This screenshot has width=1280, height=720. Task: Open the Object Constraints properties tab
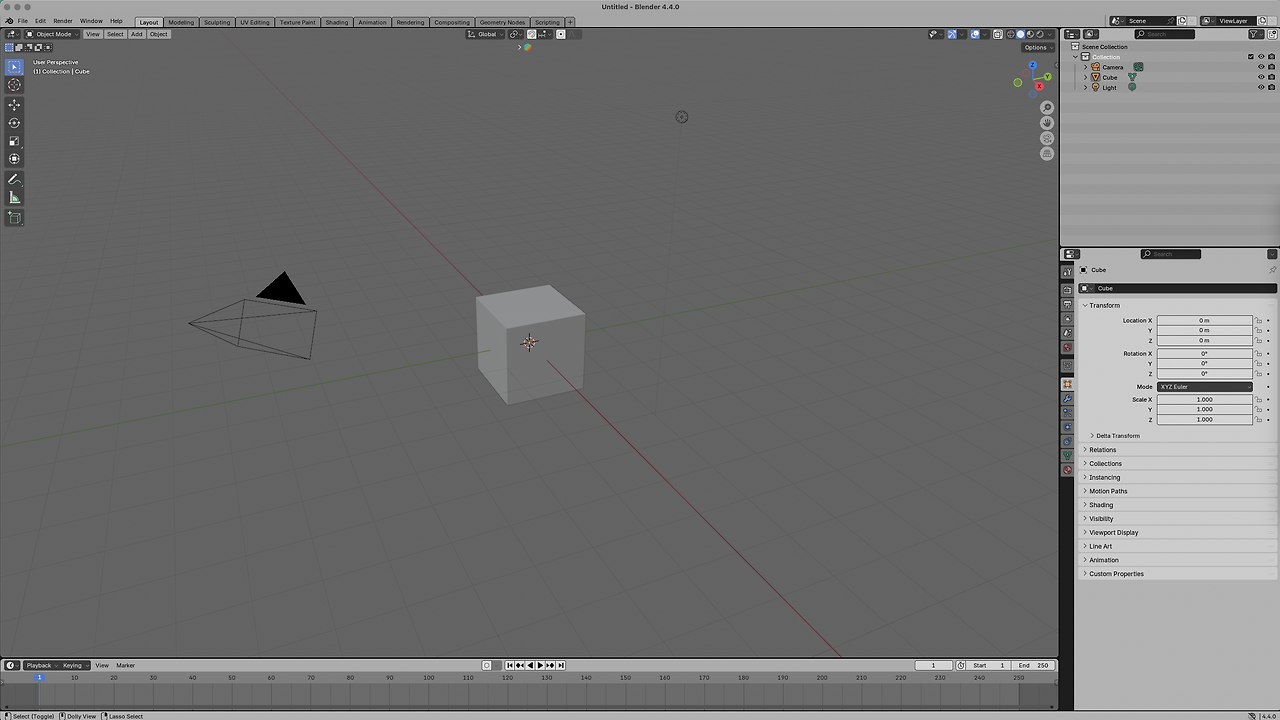[x=1067, y=441]
